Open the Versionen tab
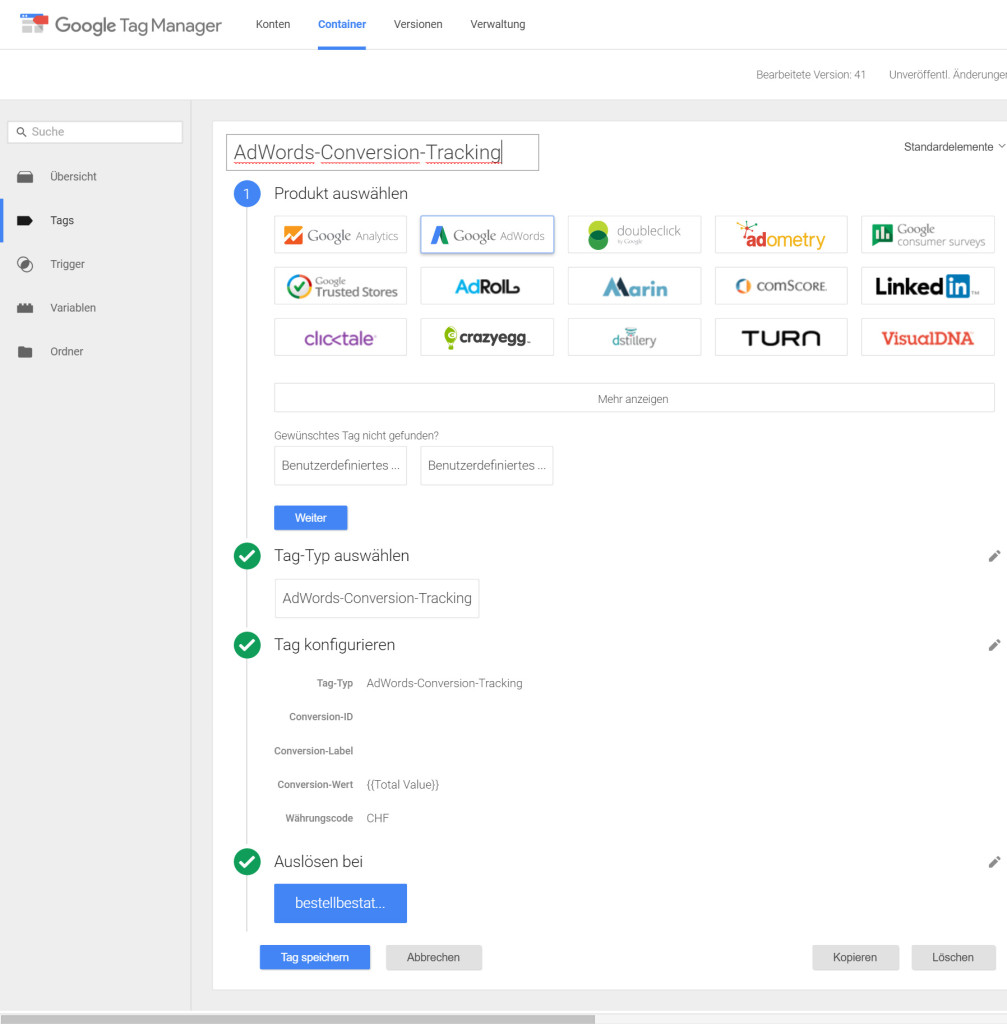Image resolution: width=1007 pixels, height=1024 pixels. 418,24
